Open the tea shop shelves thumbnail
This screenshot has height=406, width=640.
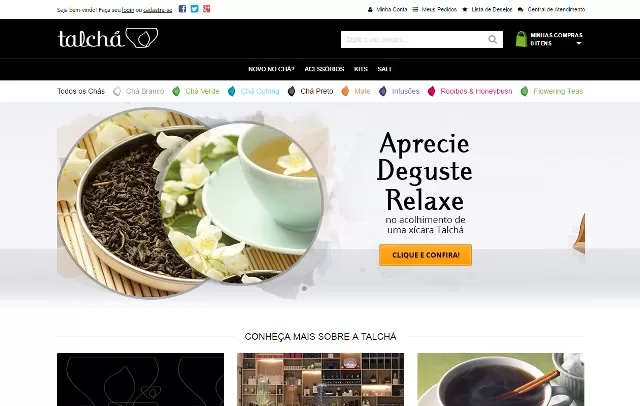point(320,379)
